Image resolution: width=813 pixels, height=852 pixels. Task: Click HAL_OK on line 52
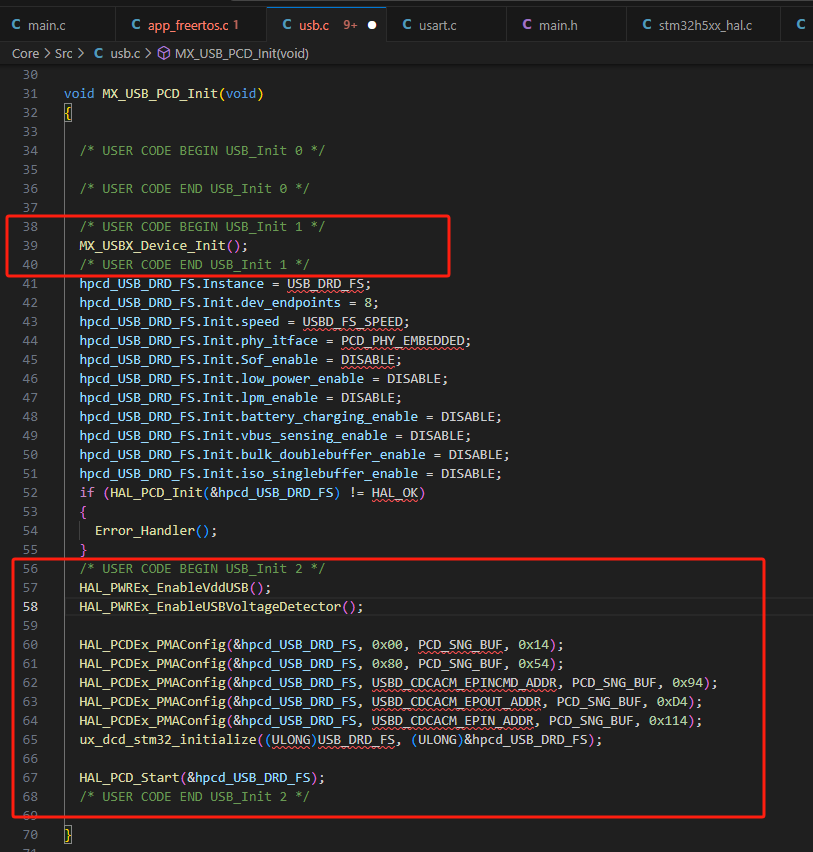point(395,493)
